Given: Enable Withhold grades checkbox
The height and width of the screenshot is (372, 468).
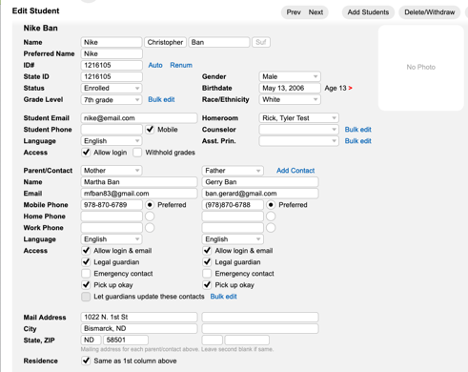Looking at the screenshot, I should (137, 152).
